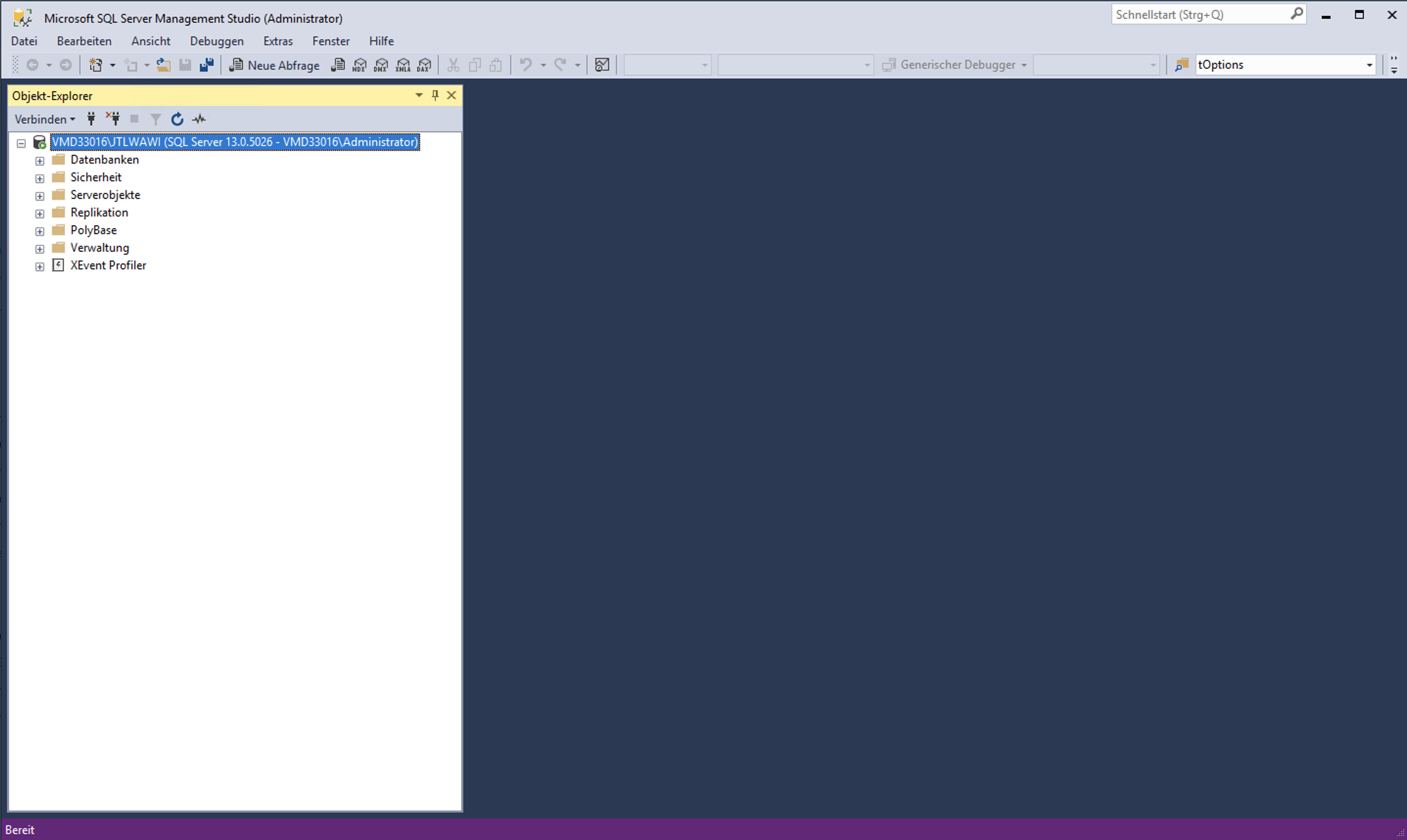Open the Activity Monitor icon
The width and height of the screenshot is (1407, 840).
pyautogui.click(x=199, y=119)
